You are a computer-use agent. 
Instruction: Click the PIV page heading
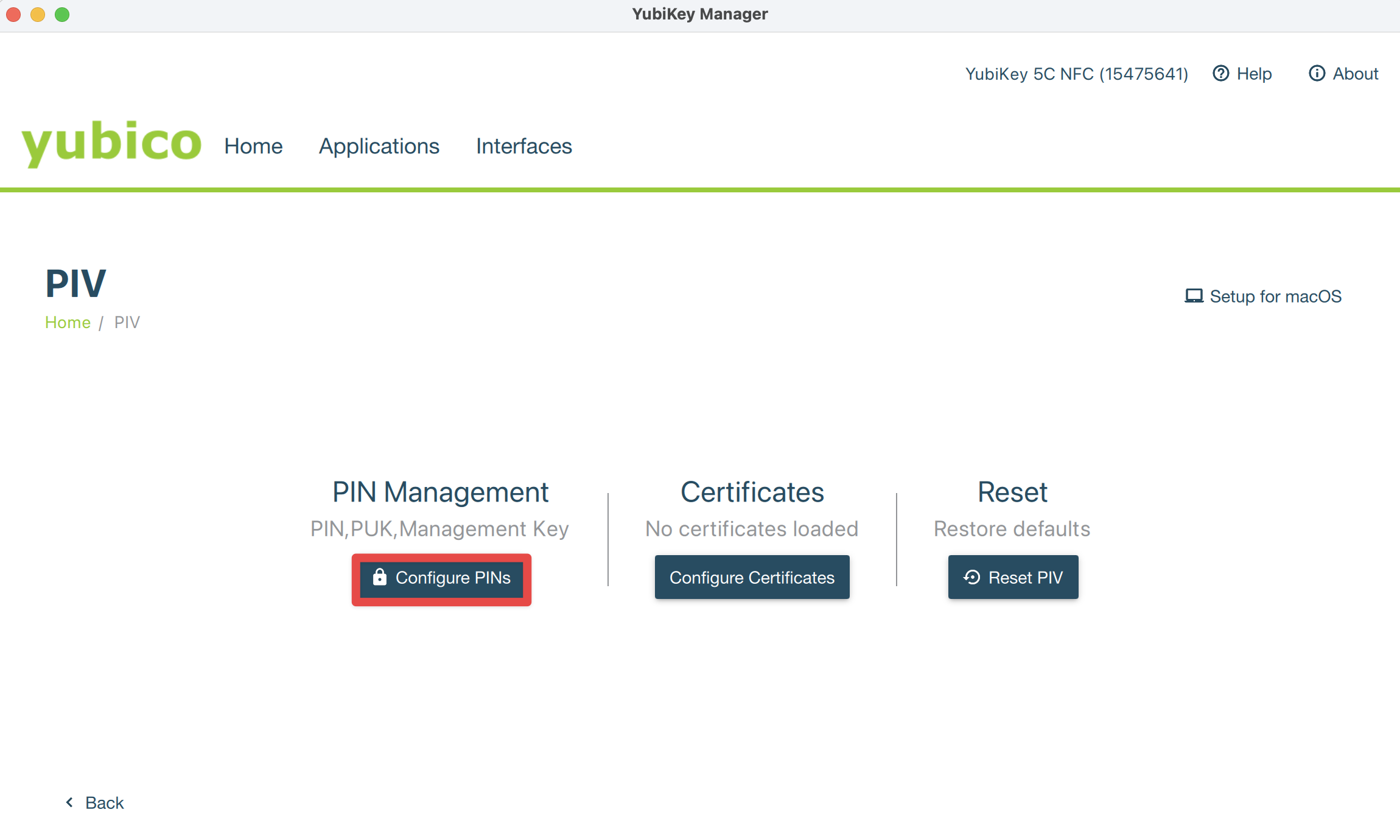[76, 284]
